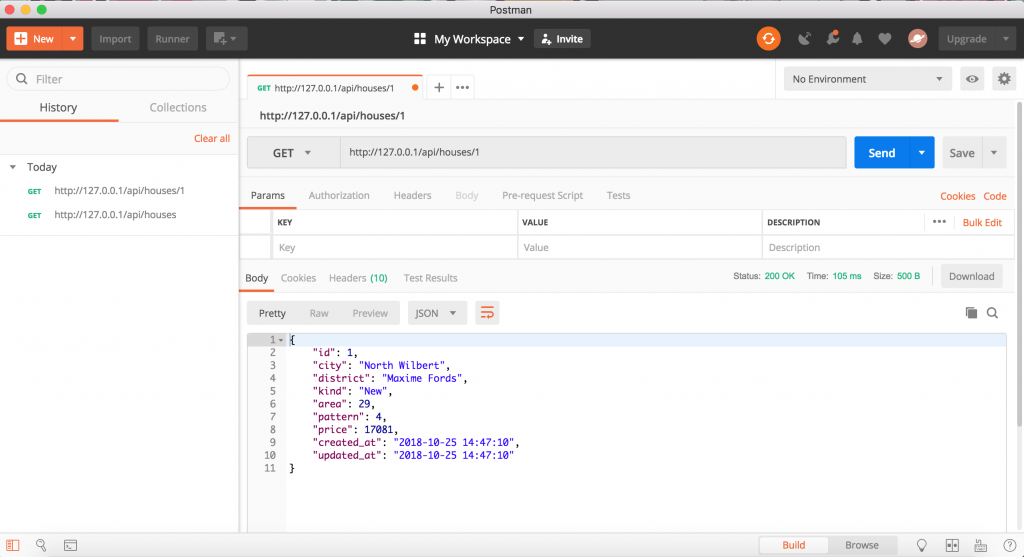Open Pre-request Script tab

(x=542, y=195)
